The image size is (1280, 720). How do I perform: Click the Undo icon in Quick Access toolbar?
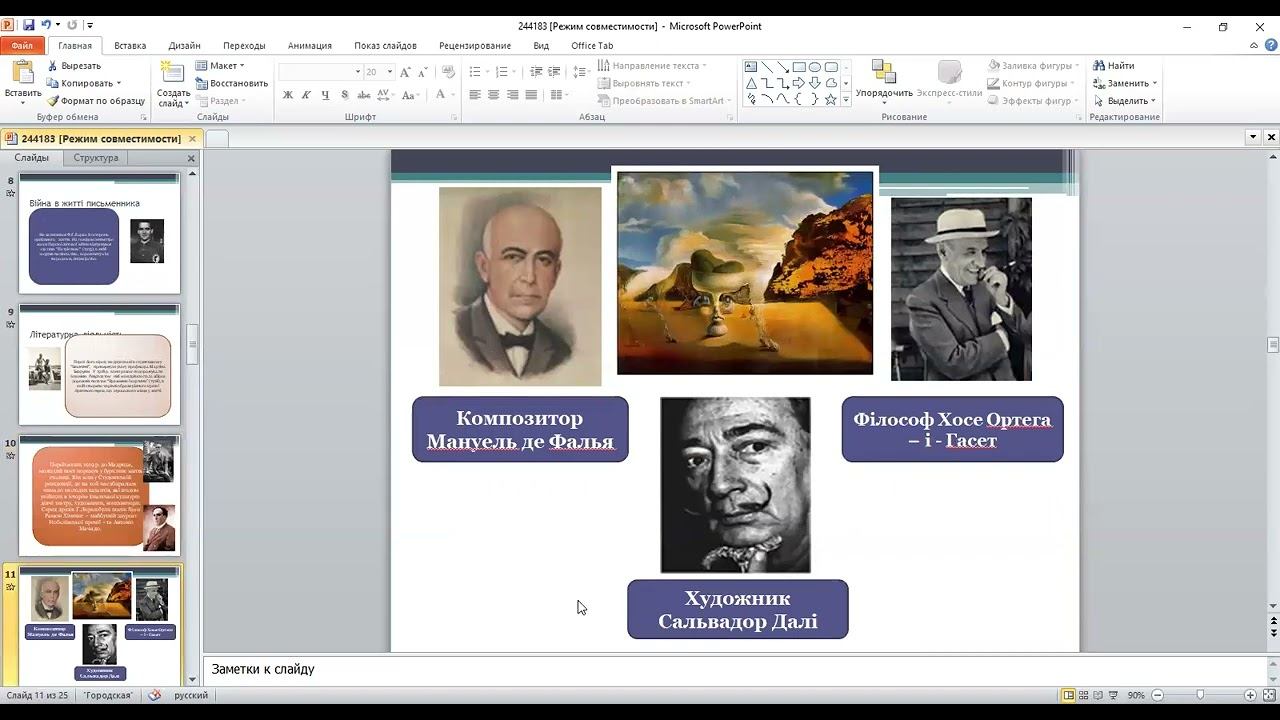[46, 26]
